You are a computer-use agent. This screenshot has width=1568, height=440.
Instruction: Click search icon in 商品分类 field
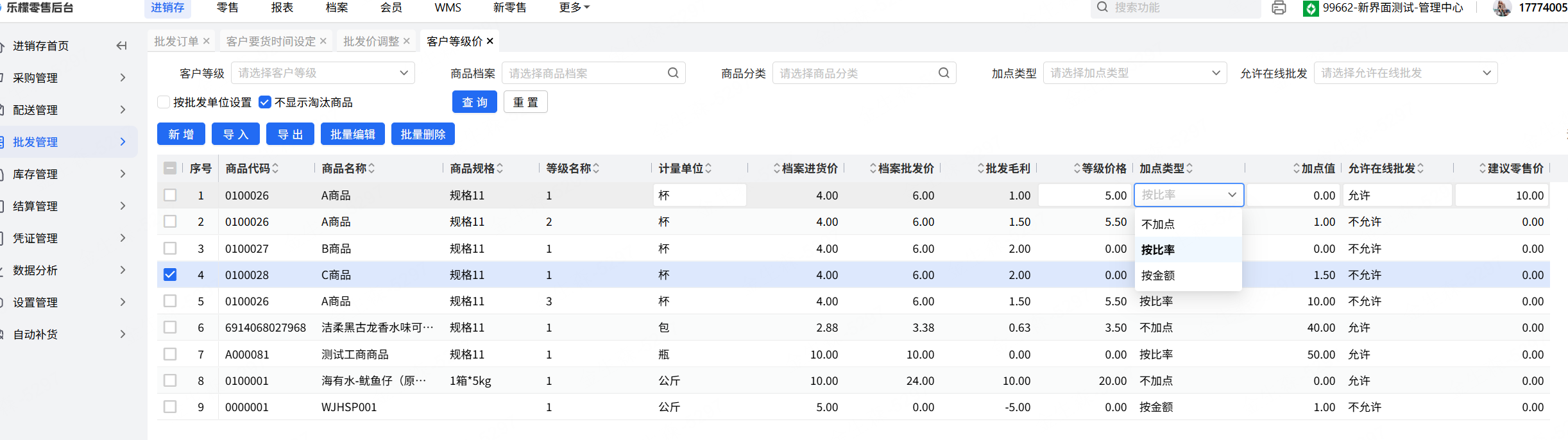944,73
